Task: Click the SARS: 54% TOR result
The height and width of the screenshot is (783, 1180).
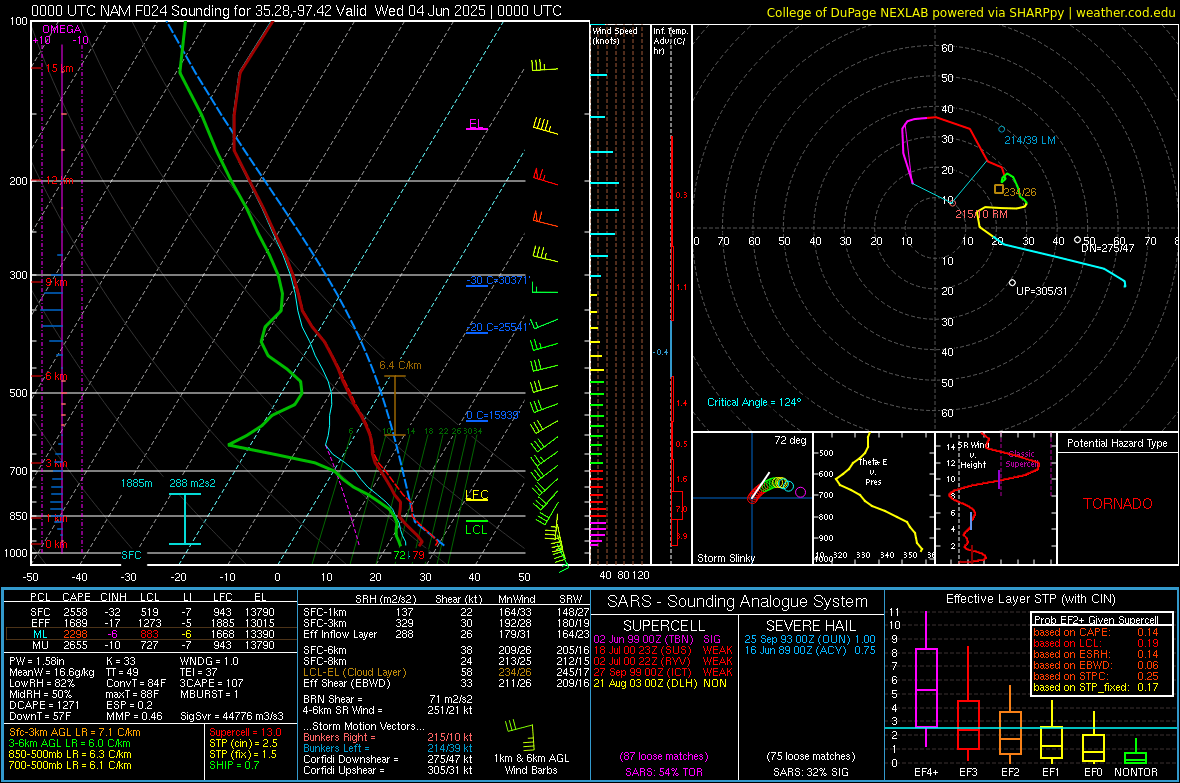Action: coord(664,772)
